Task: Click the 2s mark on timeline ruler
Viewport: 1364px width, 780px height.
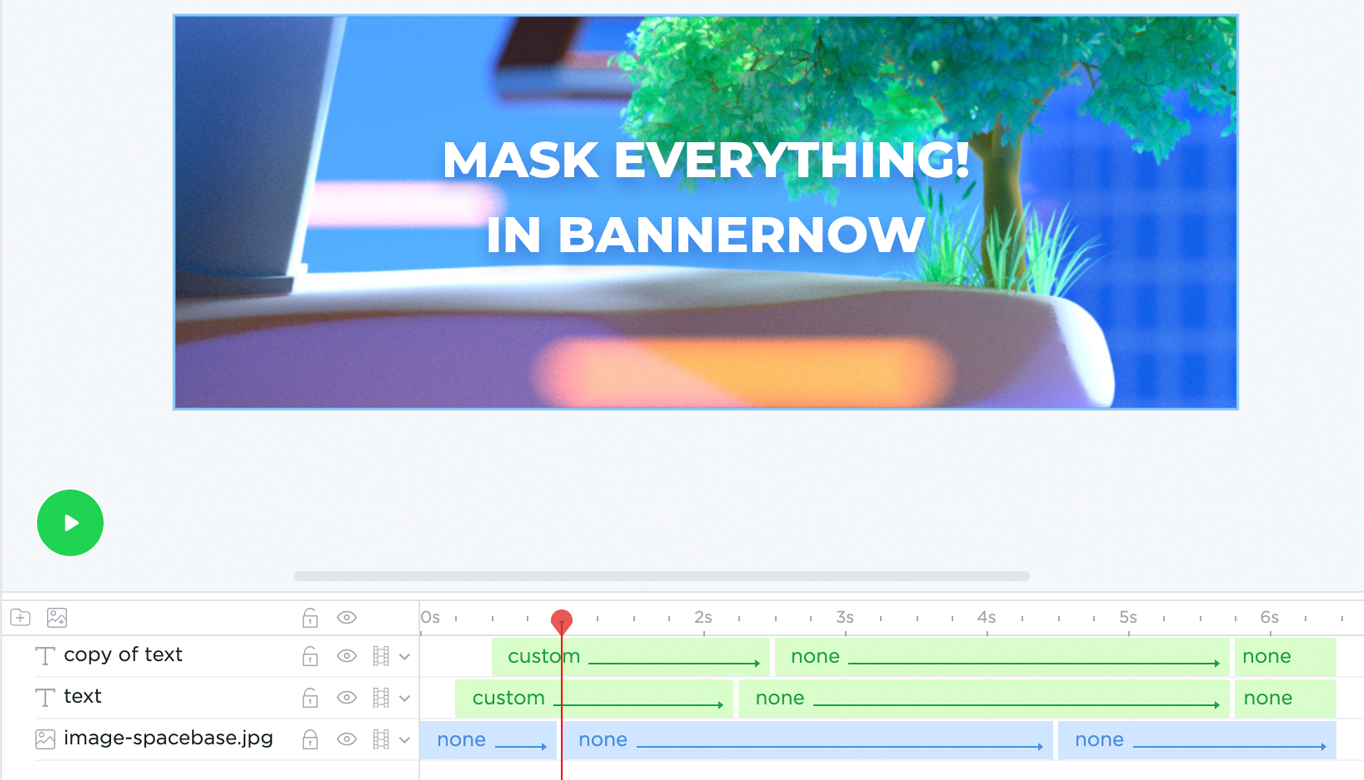Action: 703,618
